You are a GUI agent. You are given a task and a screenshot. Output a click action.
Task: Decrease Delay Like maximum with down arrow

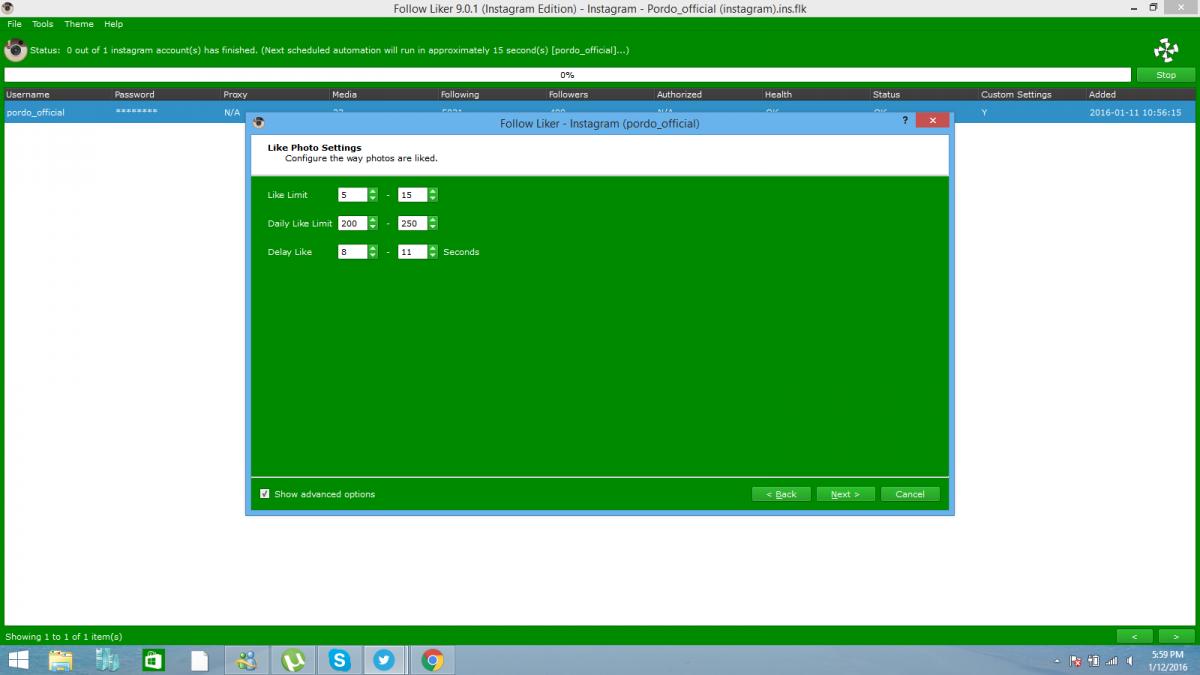[433, 256]
